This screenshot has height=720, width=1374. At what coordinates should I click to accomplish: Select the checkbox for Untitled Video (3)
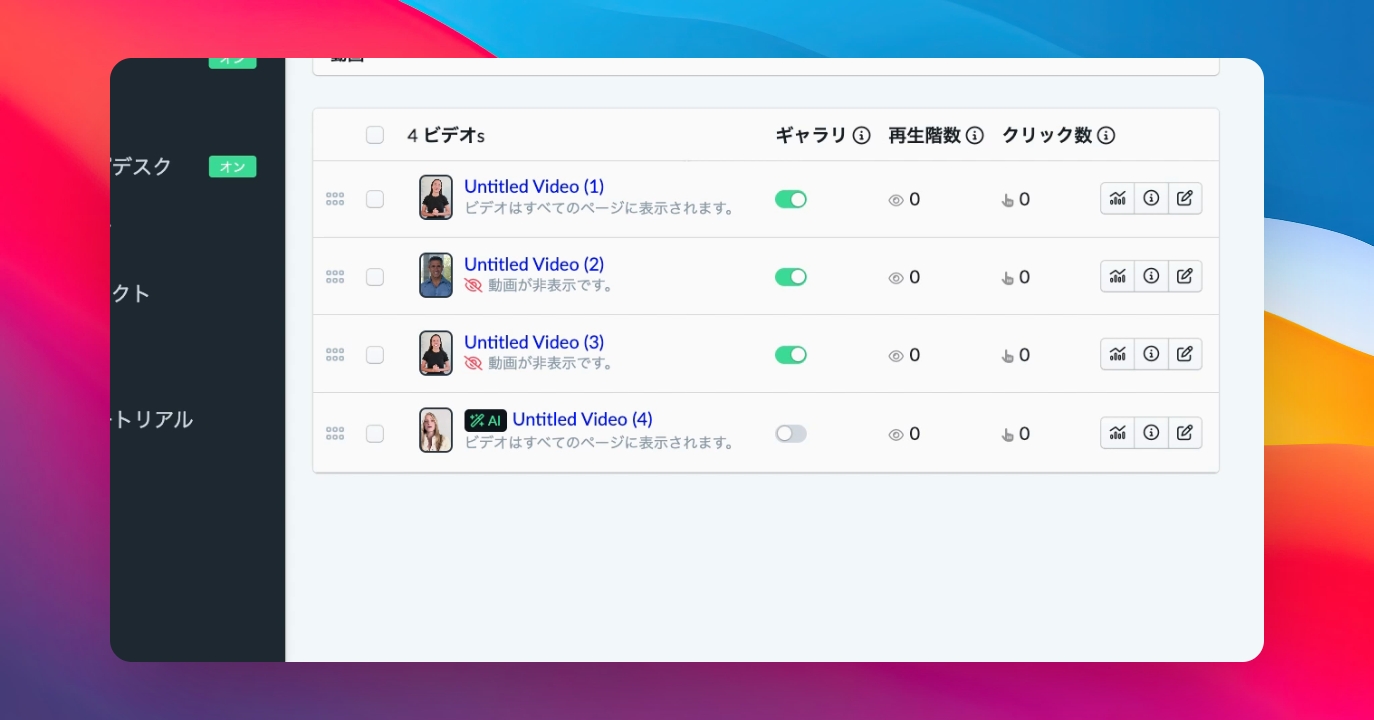pos(375,355)
